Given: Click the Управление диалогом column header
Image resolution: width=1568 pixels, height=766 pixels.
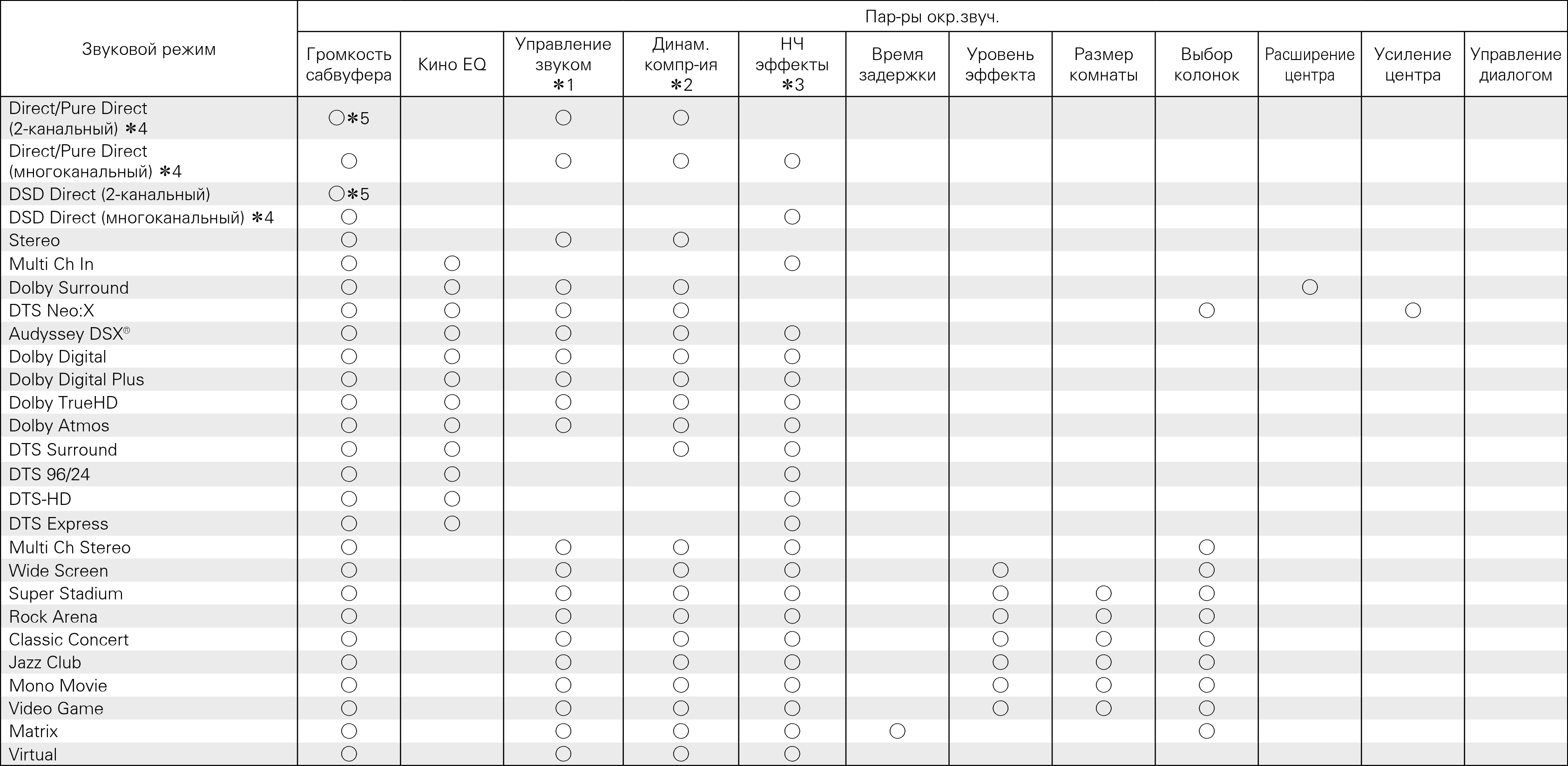Looking at the screenshot, I should point(1515,65).
